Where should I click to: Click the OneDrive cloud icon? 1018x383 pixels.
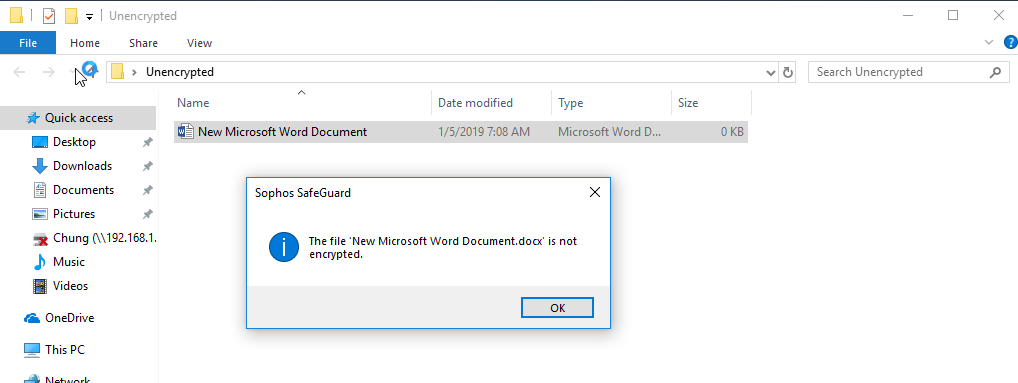pyautogui.click(x=32, y=319)
